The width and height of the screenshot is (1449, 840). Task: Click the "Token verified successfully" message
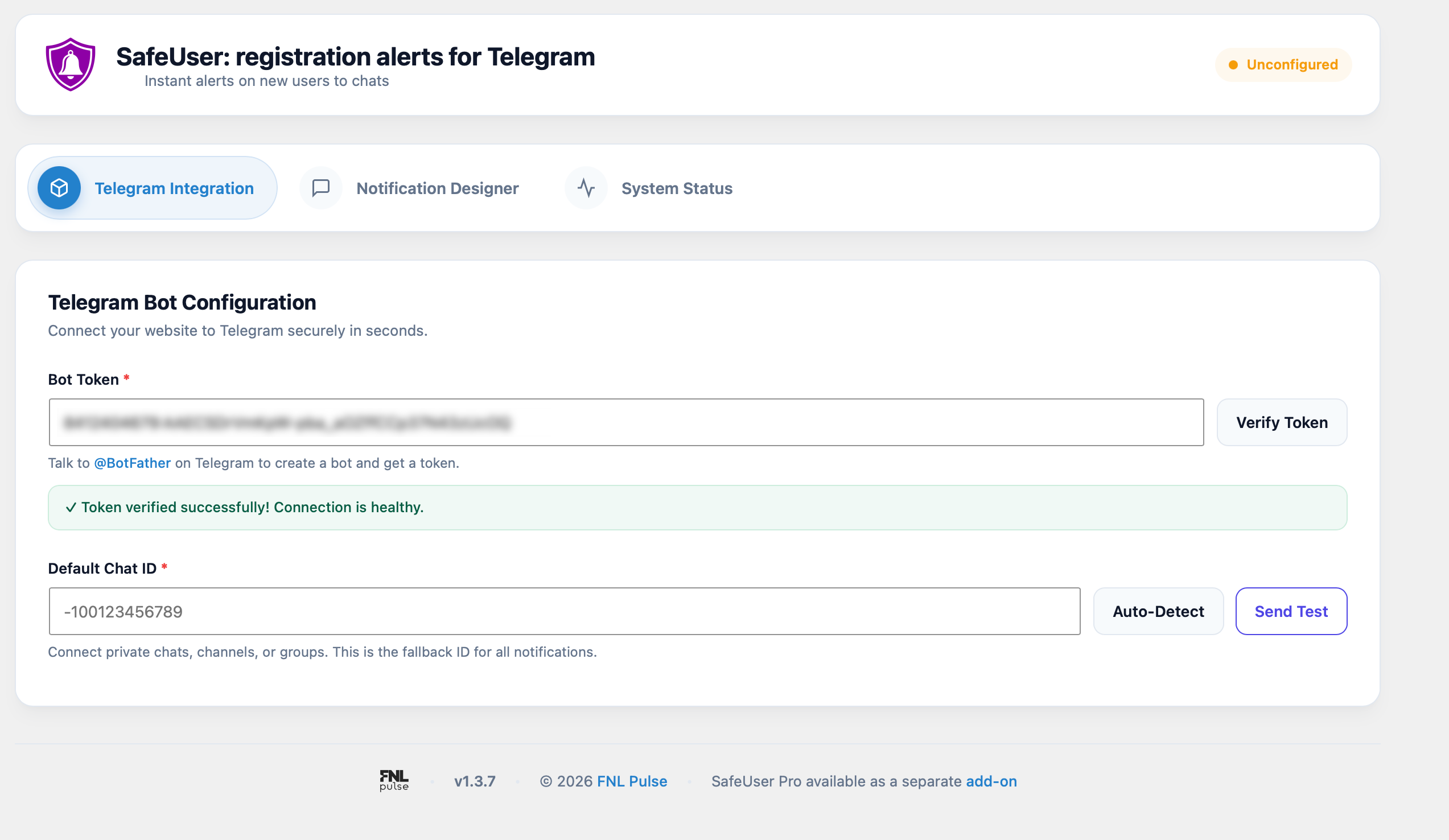tap(698, 508)
